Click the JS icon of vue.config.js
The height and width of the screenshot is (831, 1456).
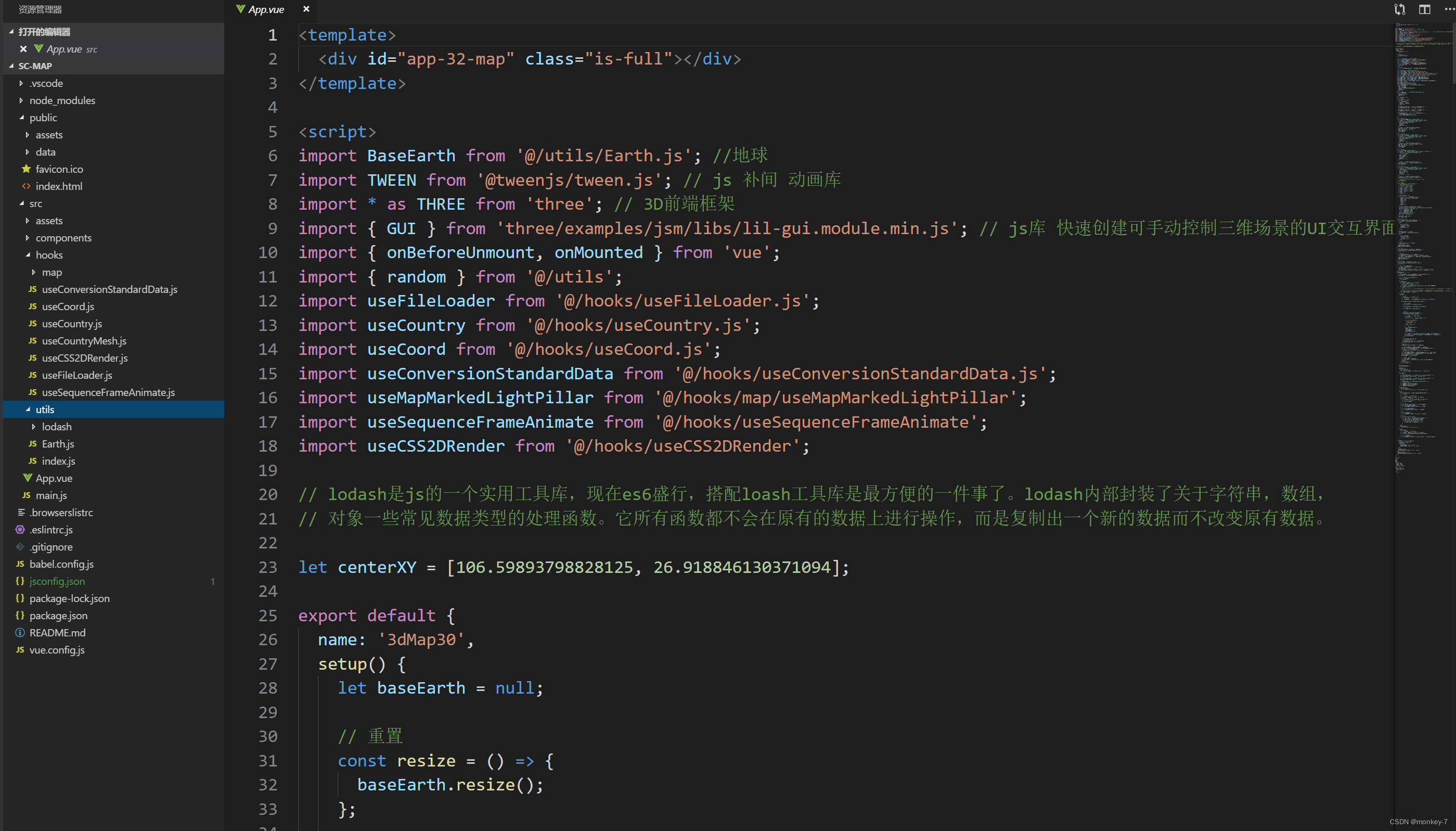pos(20,649)
